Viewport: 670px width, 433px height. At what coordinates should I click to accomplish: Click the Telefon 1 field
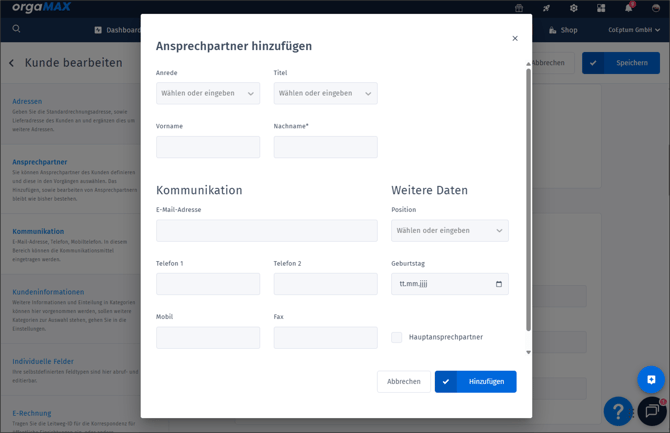pos(208,284)
